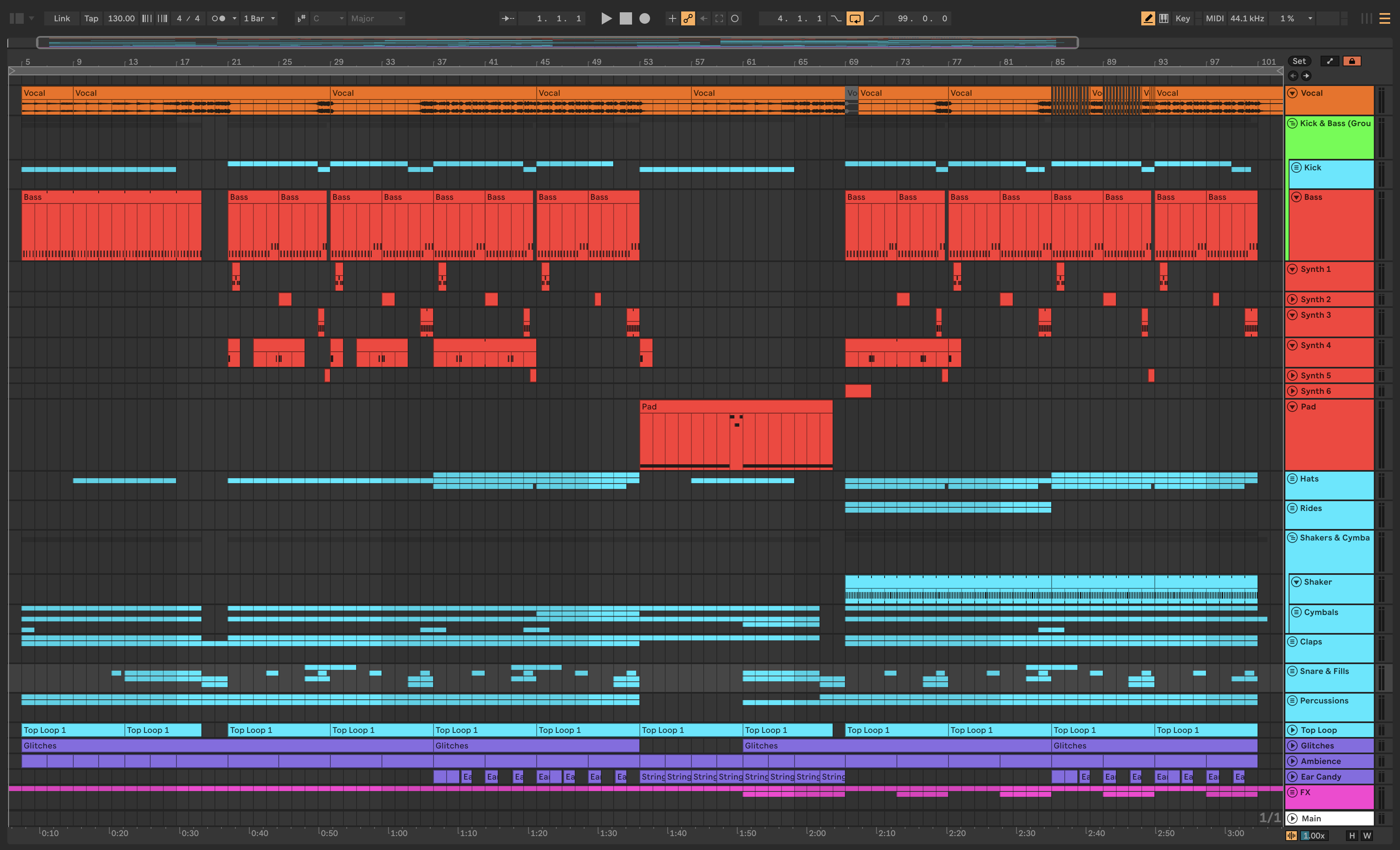Enable Key map mode
This screenshot has height=850, width=1400.
click(1182, 18)
